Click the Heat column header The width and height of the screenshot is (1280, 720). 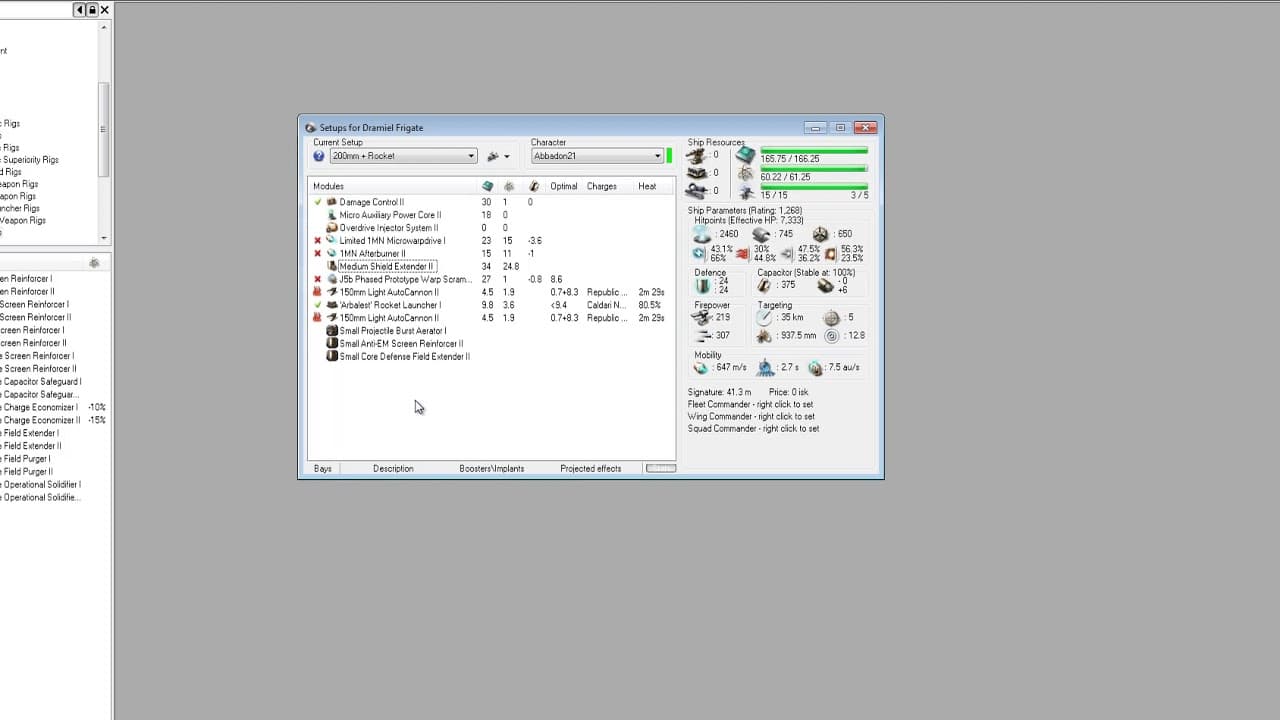(x=647, y=186)
